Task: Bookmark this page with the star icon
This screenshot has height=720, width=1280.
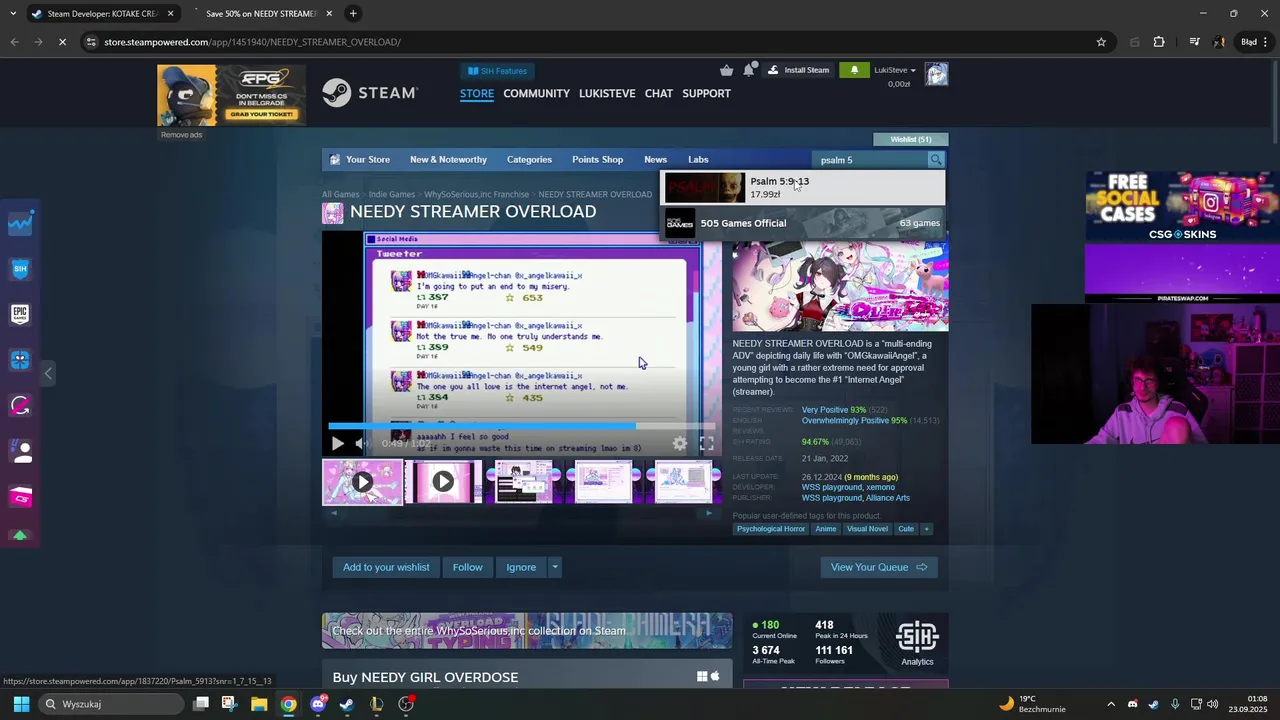Action: (x=1101, y=42)
